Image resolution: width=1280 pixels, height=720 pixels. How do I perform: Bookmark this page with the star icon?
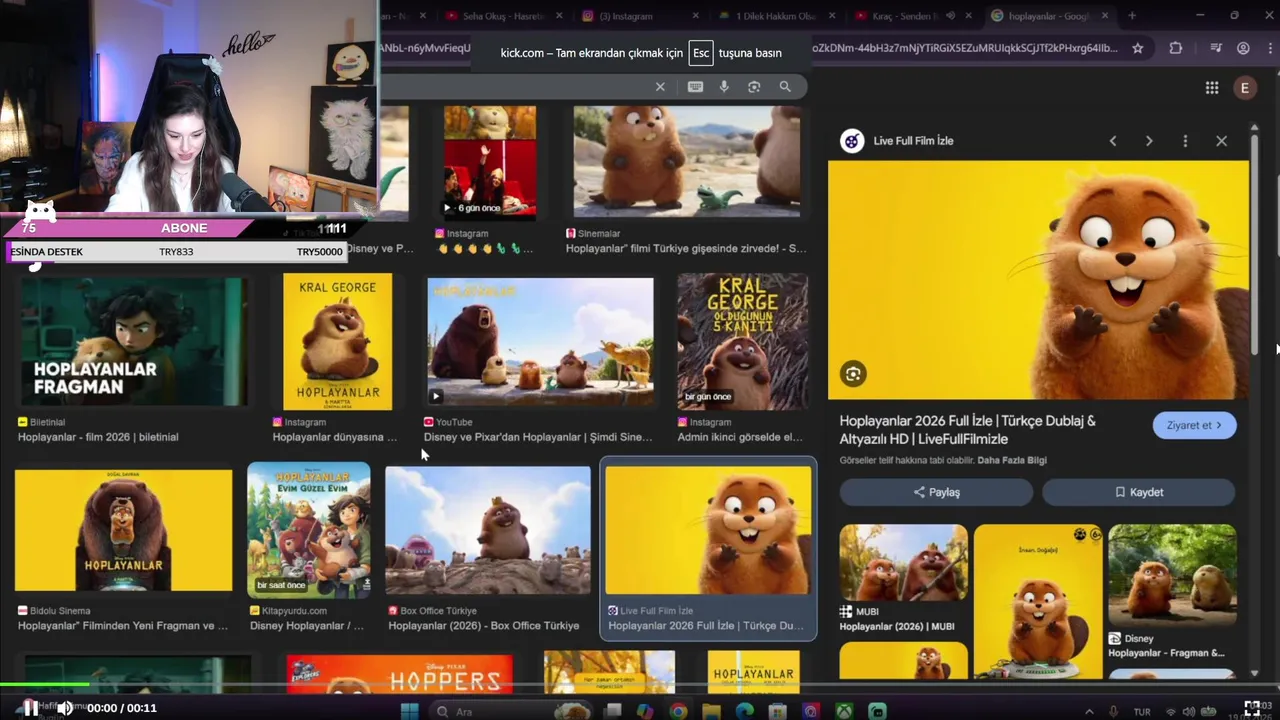pos(1138,48)
